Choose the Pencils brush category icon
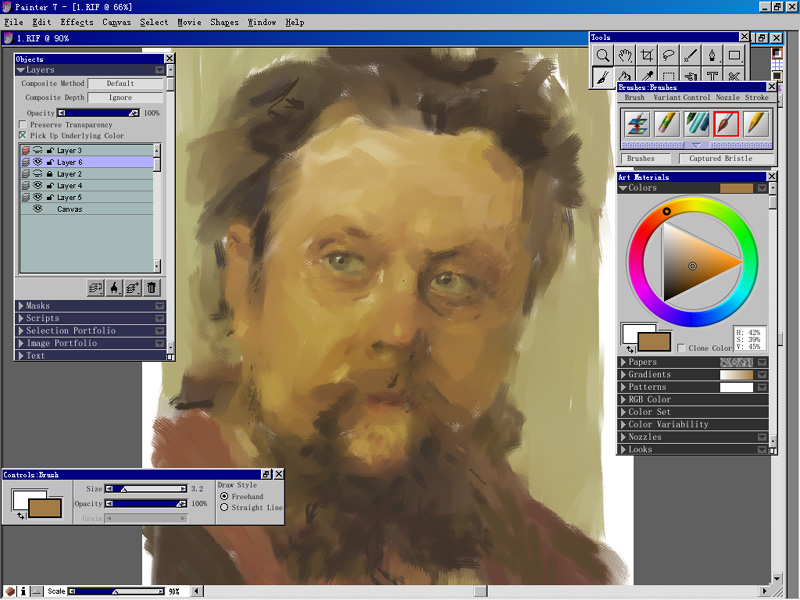 pyautogui.click(x=756, y=124)
